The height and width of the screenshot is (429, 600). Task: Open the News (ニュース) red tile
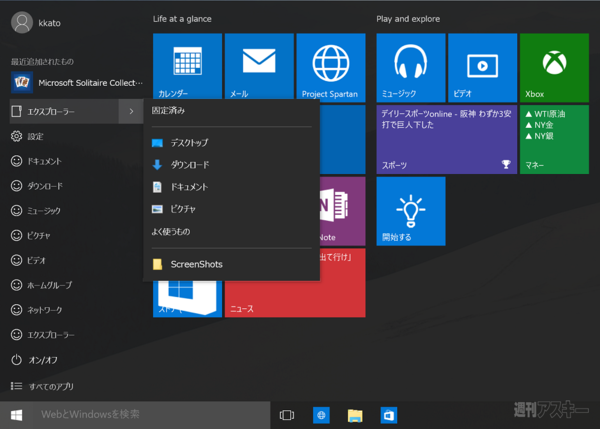point(295,299)
